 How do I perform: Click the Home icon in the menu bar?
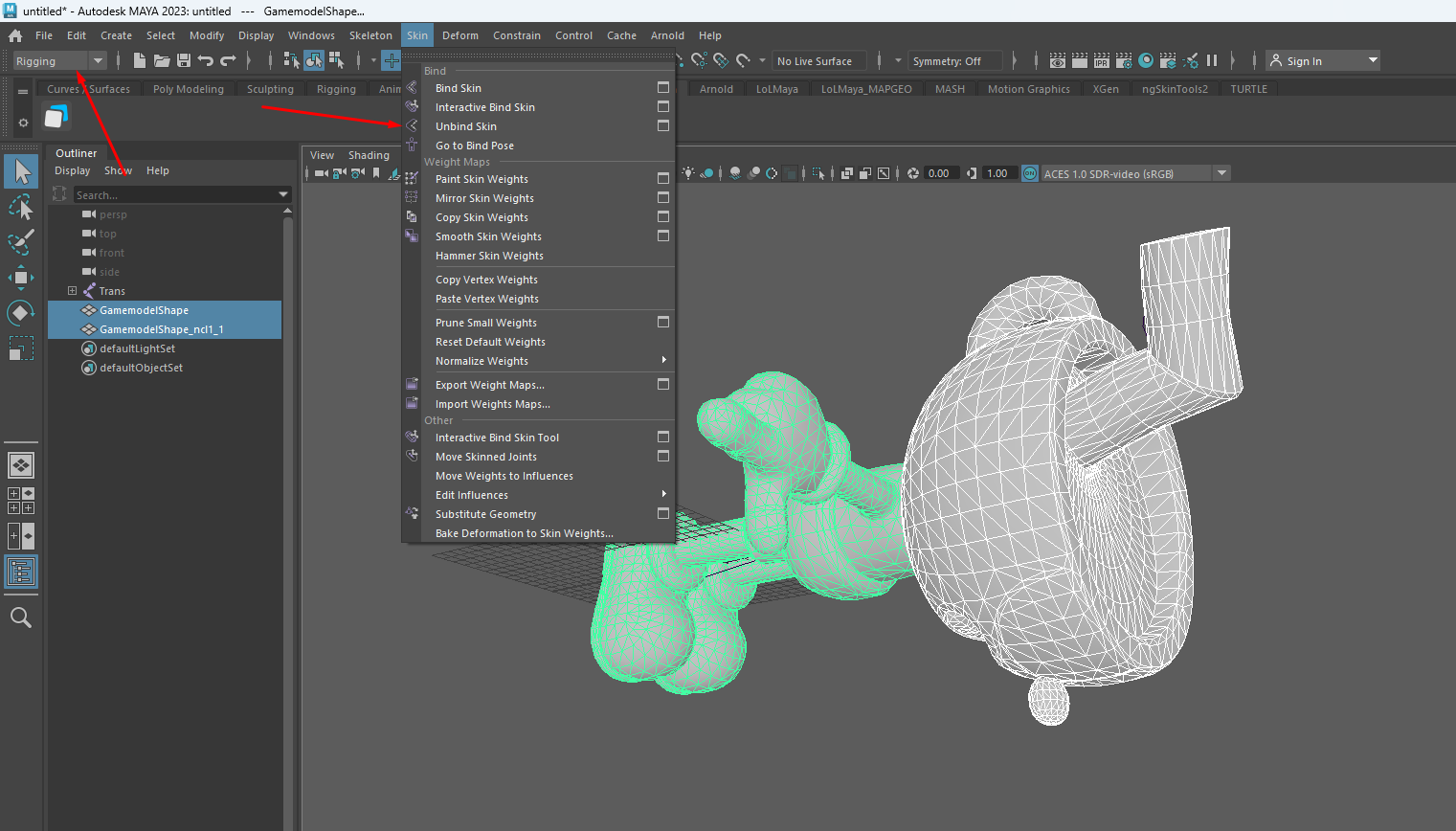pos(15,35)
